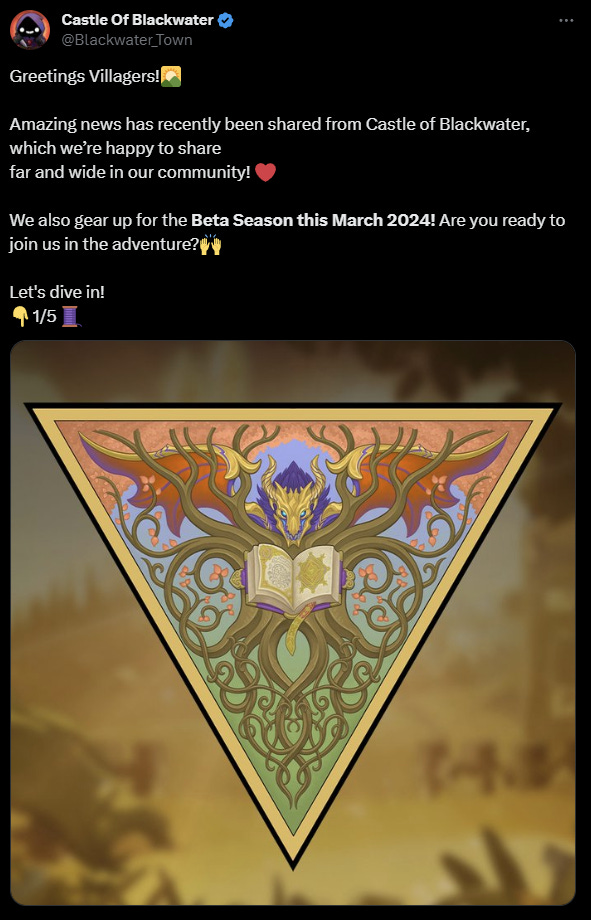591x920 pixels.
Task: Open the @Blackwater_Town handle link
Action: (x=127, y=40)
